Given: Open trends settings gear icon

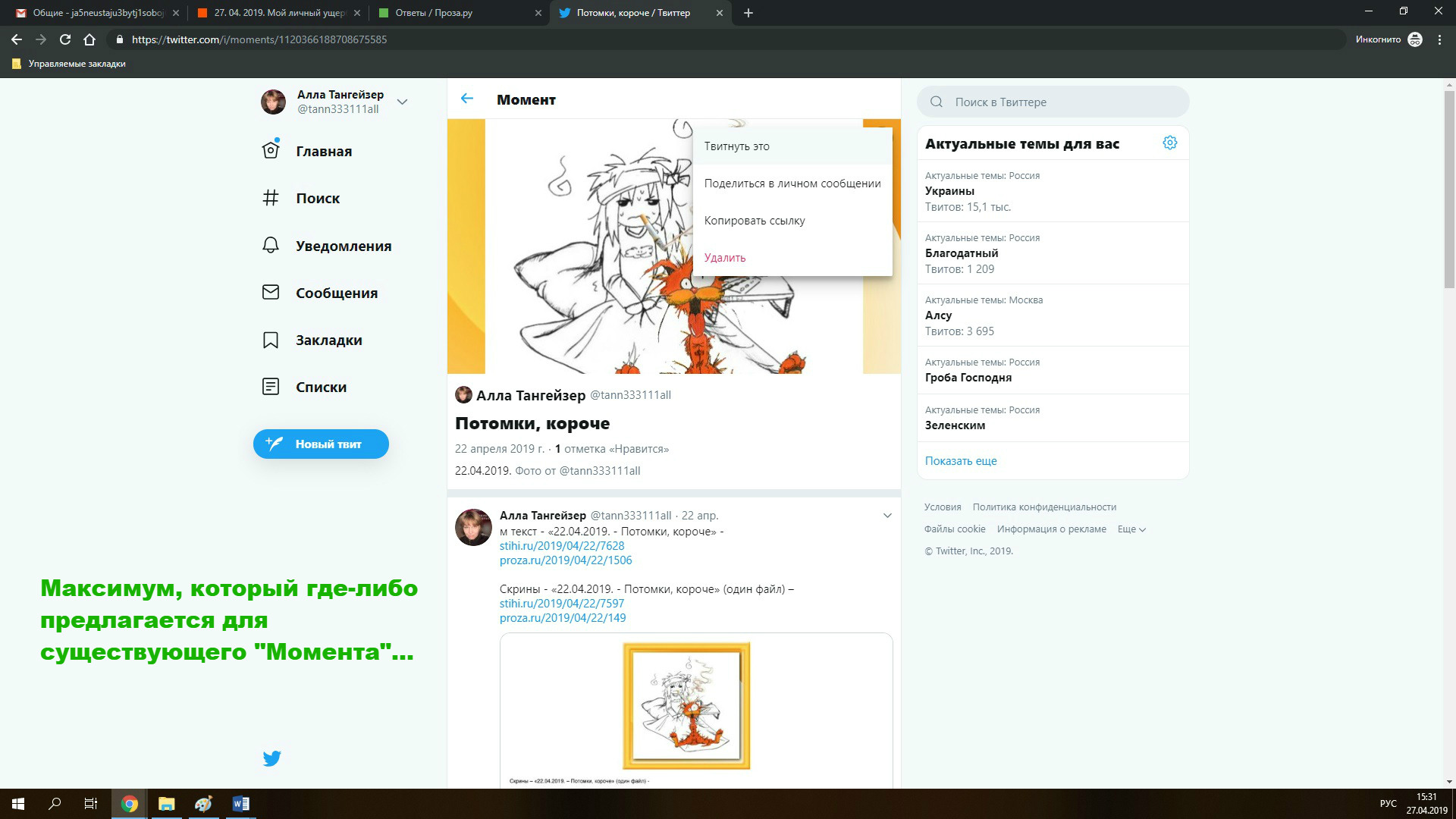Looking at the screenshot, I should pyautogui.click(x=1170, y=143).
